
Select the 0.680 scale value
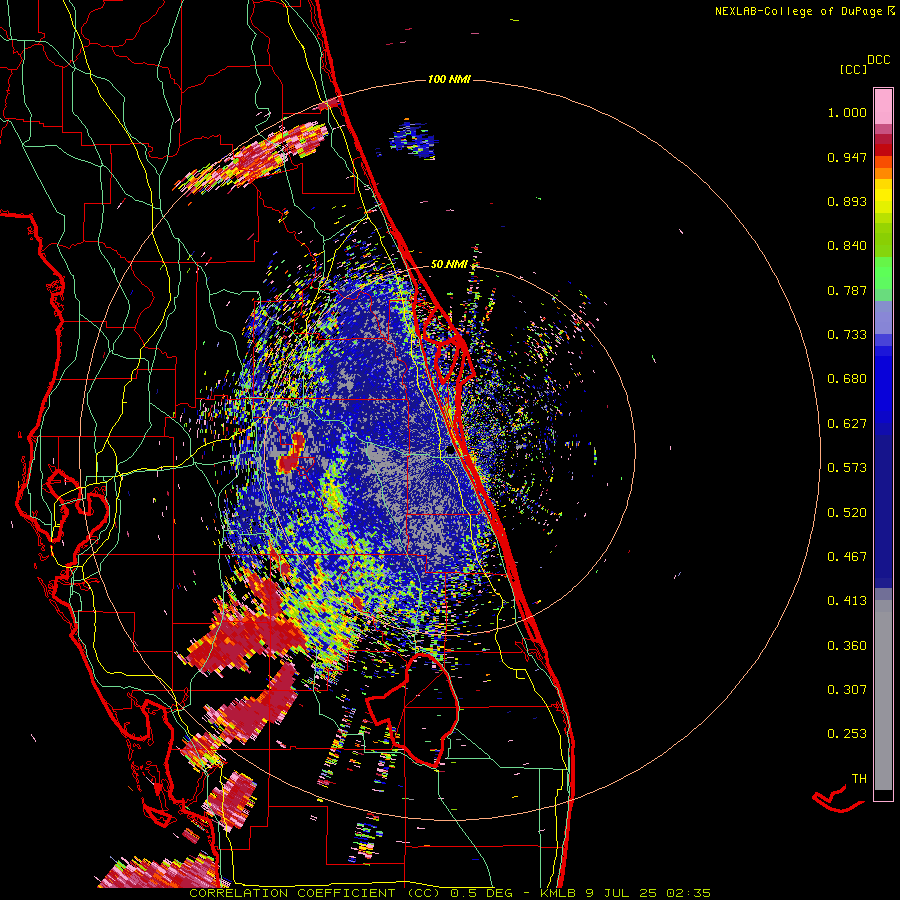point(847,379)
